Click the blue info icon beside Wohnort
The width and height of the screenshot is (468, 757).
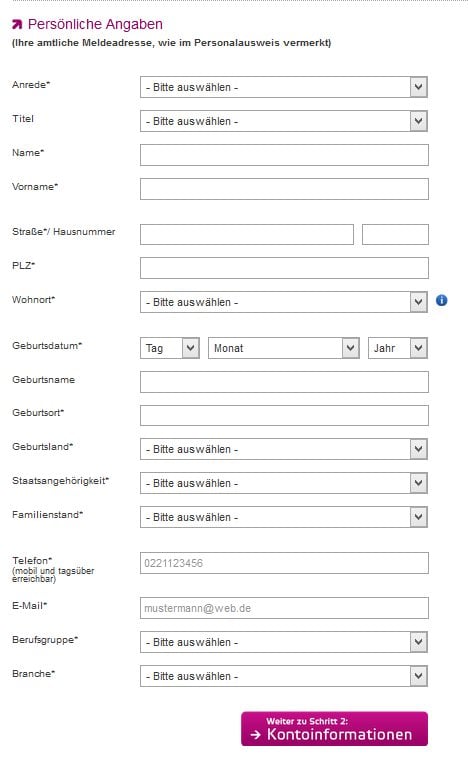click(x=441, y=300)
